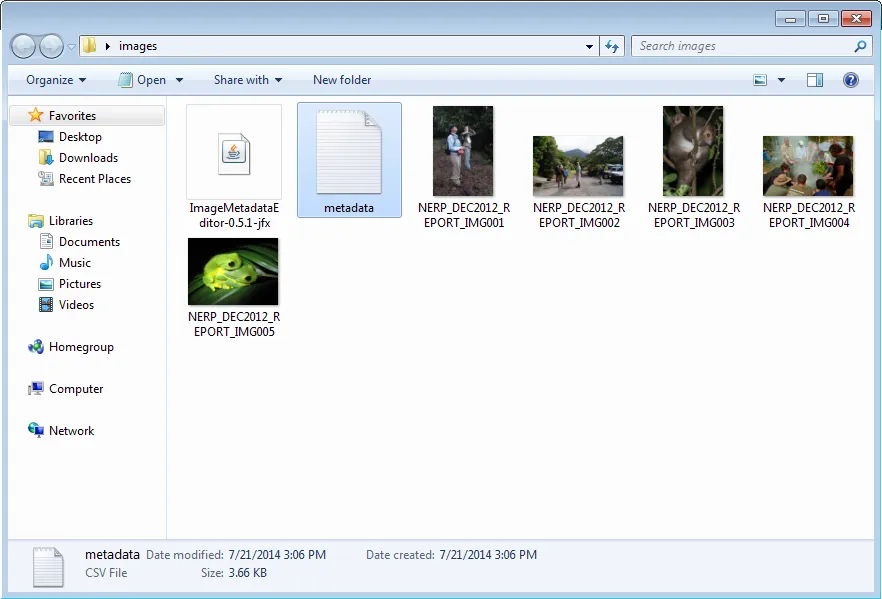Click the ImageMetadataEditor-0.5.1-jfx file name
Image resolution: width=882 pixels, height=599 pixels.
click(234, 215)
